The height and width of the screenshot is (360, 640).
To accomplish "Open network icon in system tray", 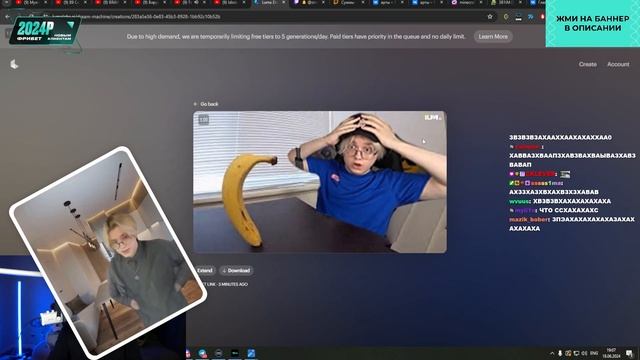I will pos(576,353).
